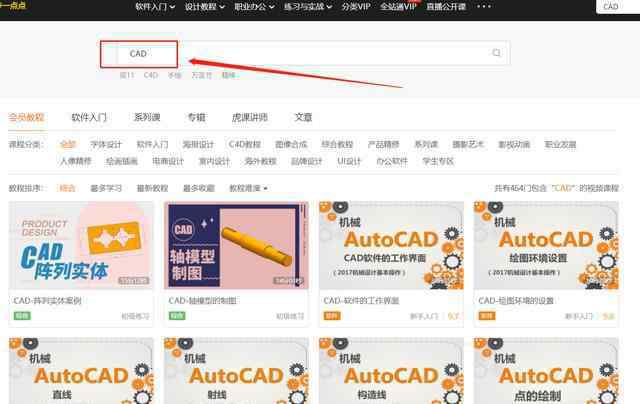The height and width of the screenshot is (404, 640).
Task: Open the AutoCAD 直线 course thumbnail
Action: pyautogui.click(x=81, y=371)
